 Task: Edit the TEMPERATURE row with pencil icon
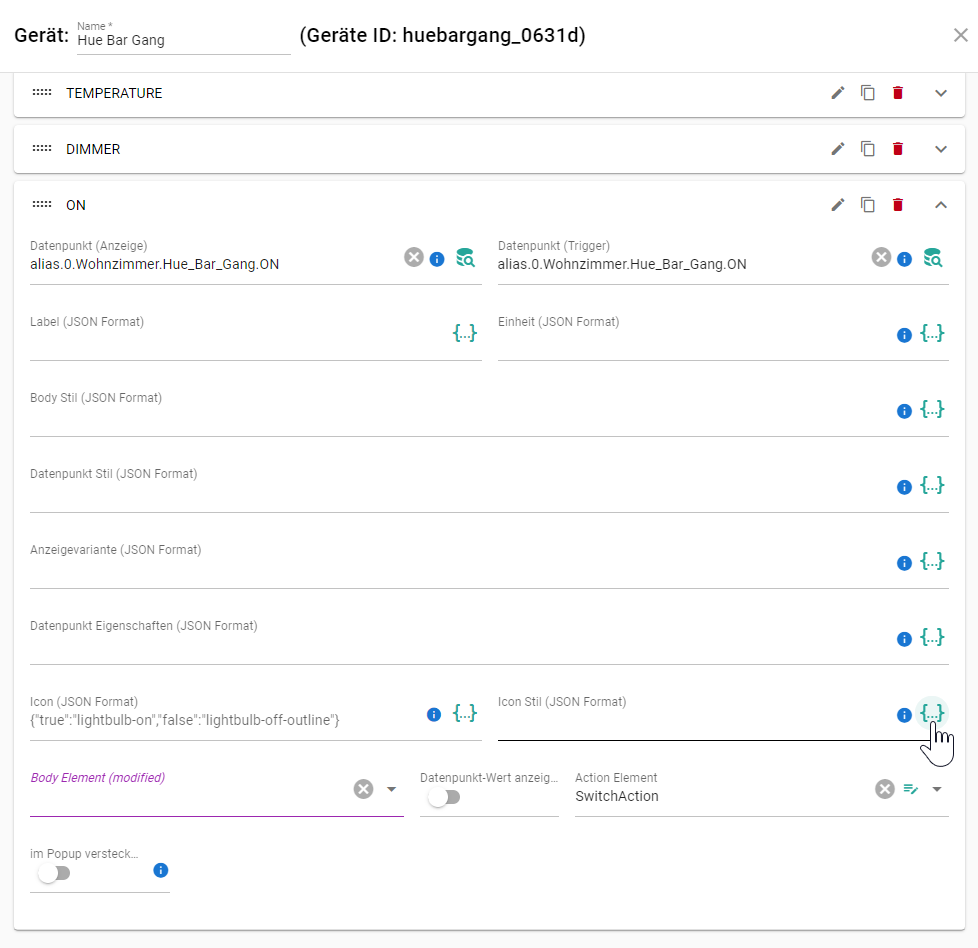click(838, 93)
